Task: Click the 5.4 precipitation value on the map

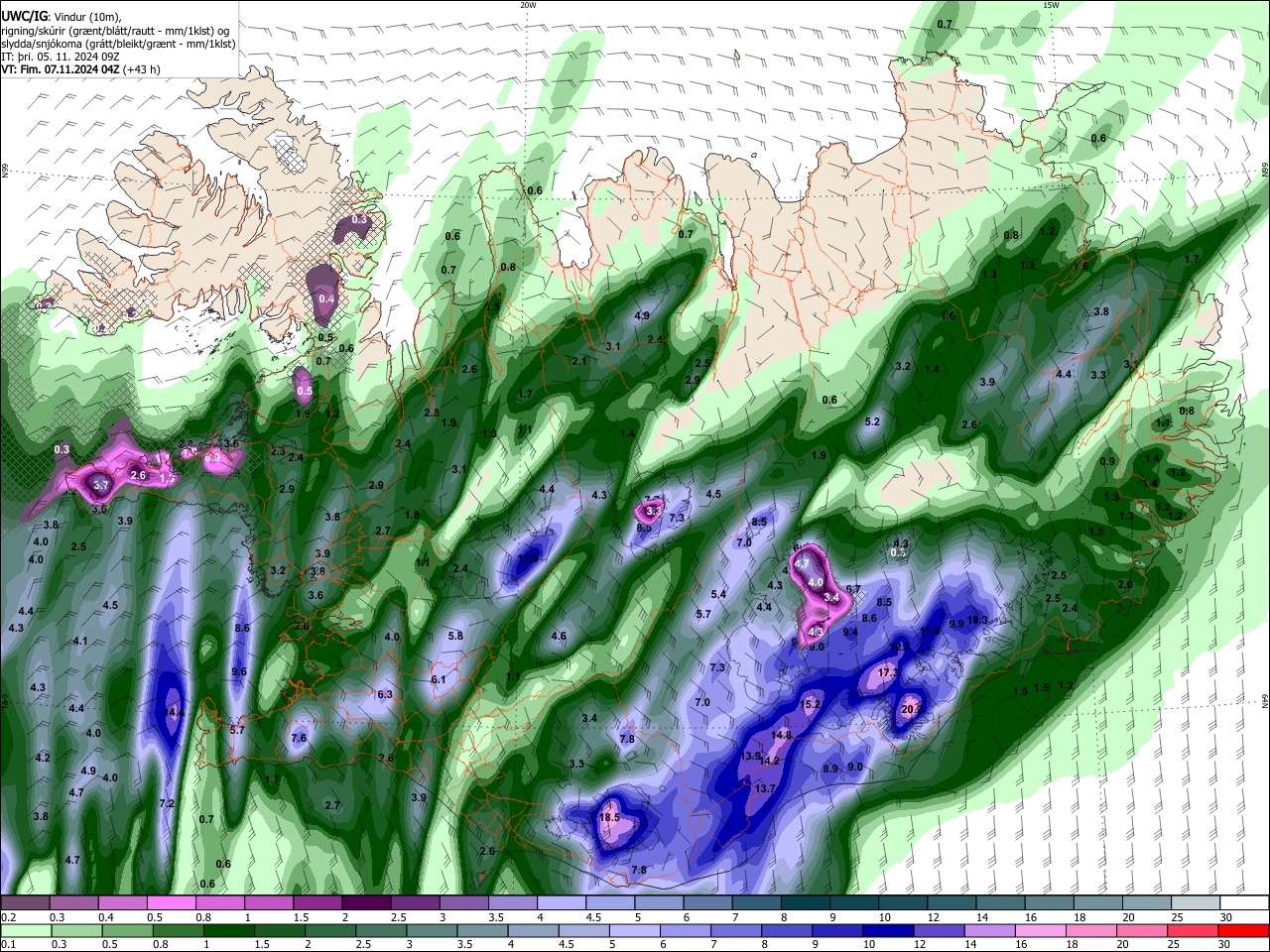Action: [x=718, y=594]
